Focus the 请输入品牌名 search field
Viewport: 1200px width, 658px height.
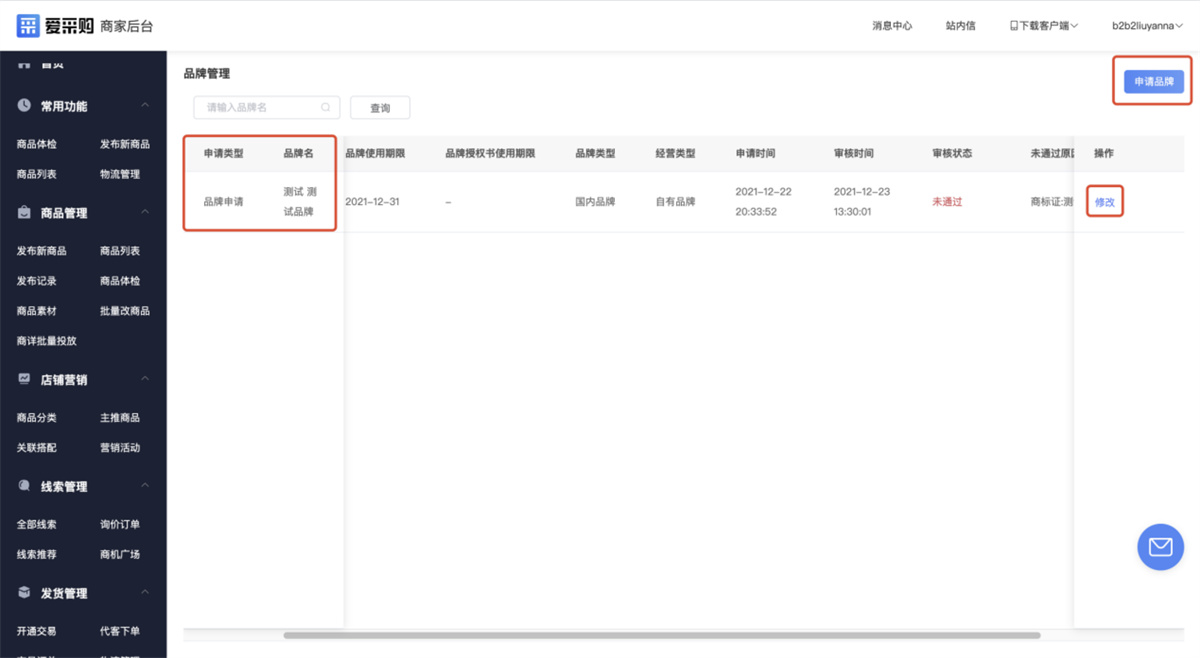click(266, 107)
